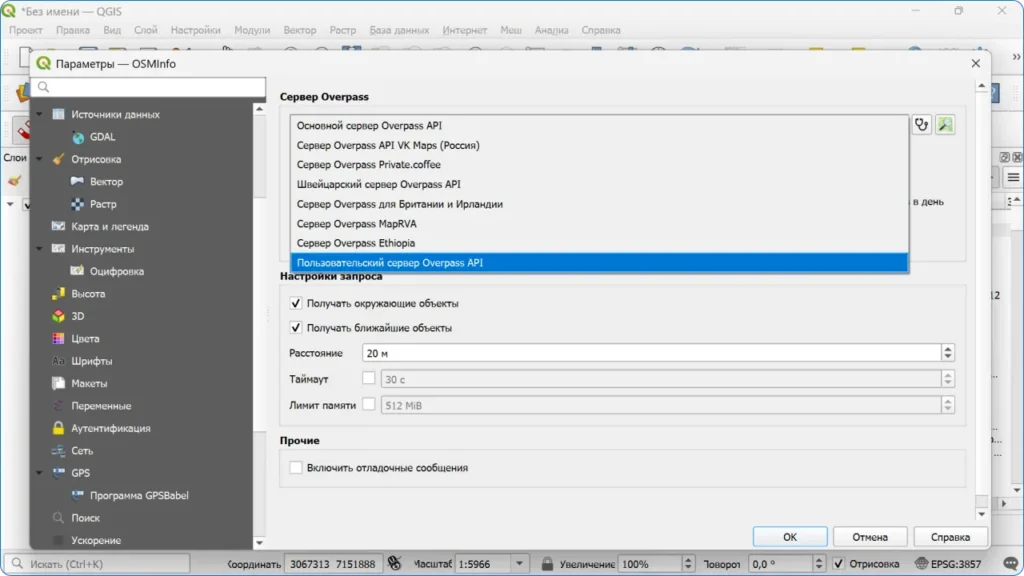Open the 3D settings icon

tap(58, 315)
